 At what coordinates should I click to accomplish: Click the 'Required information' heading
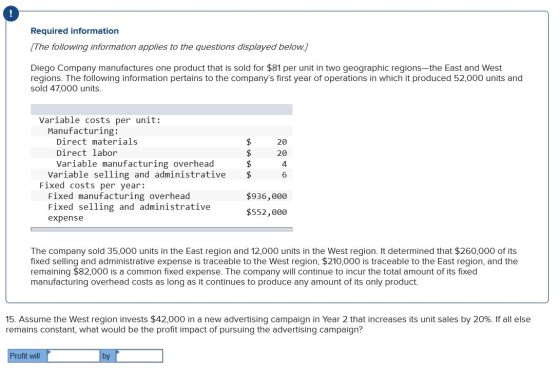click(75, 31)
